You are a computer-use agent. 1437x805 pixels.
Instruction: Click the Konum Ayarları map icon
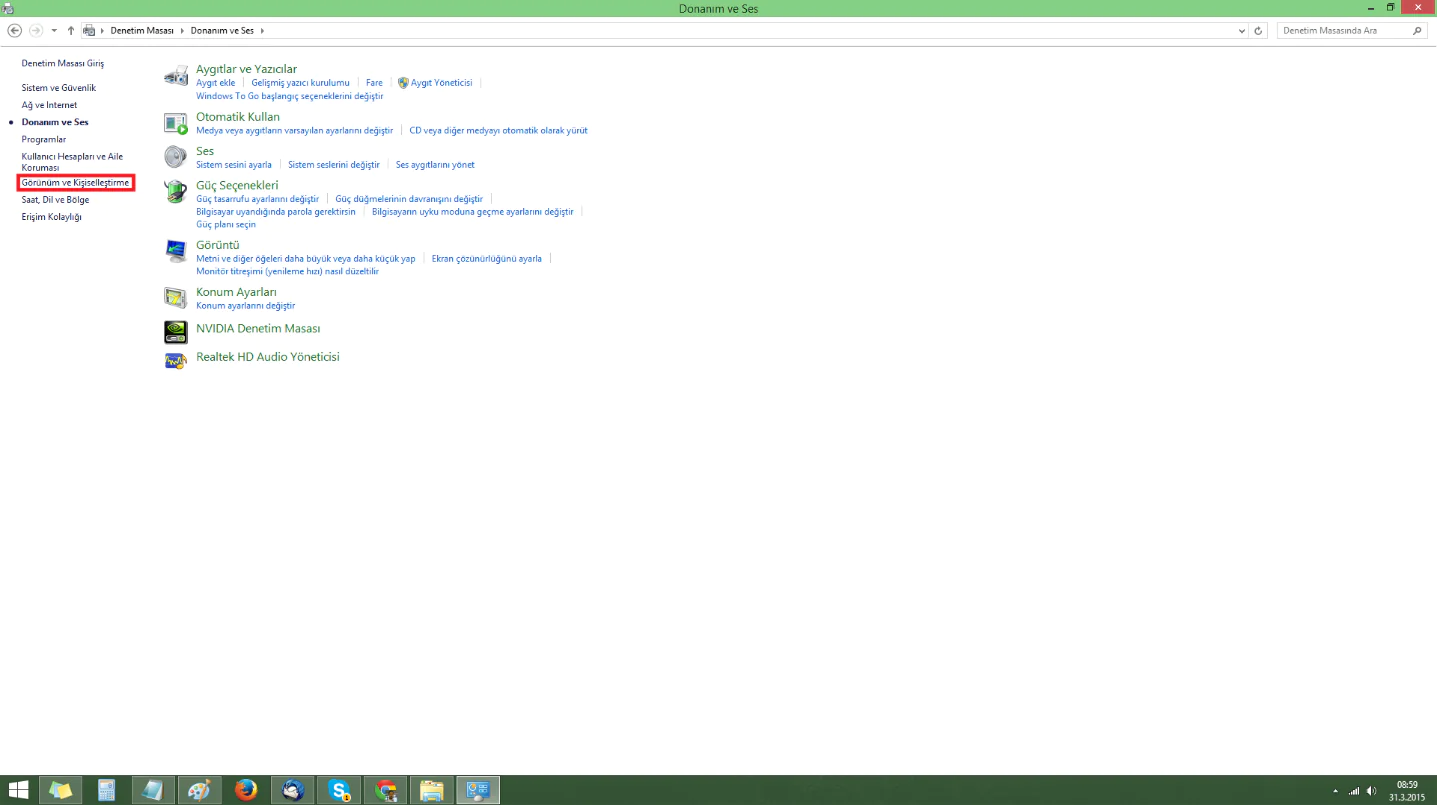click(x=175, y=297)
